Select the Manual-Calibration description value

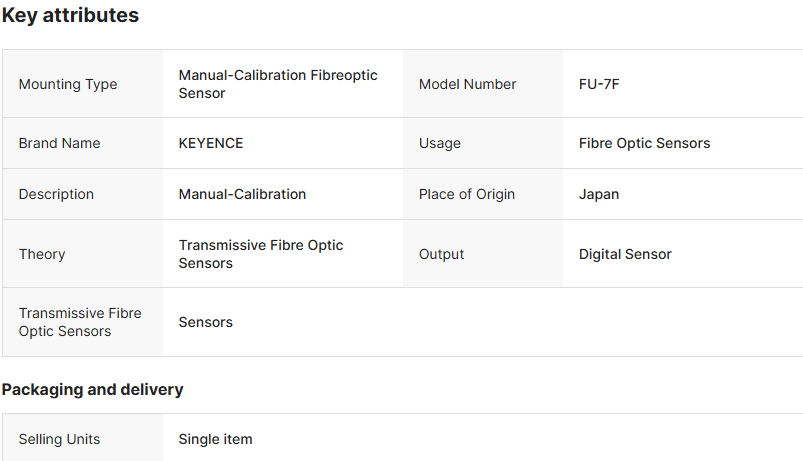[x=242, y=194]
